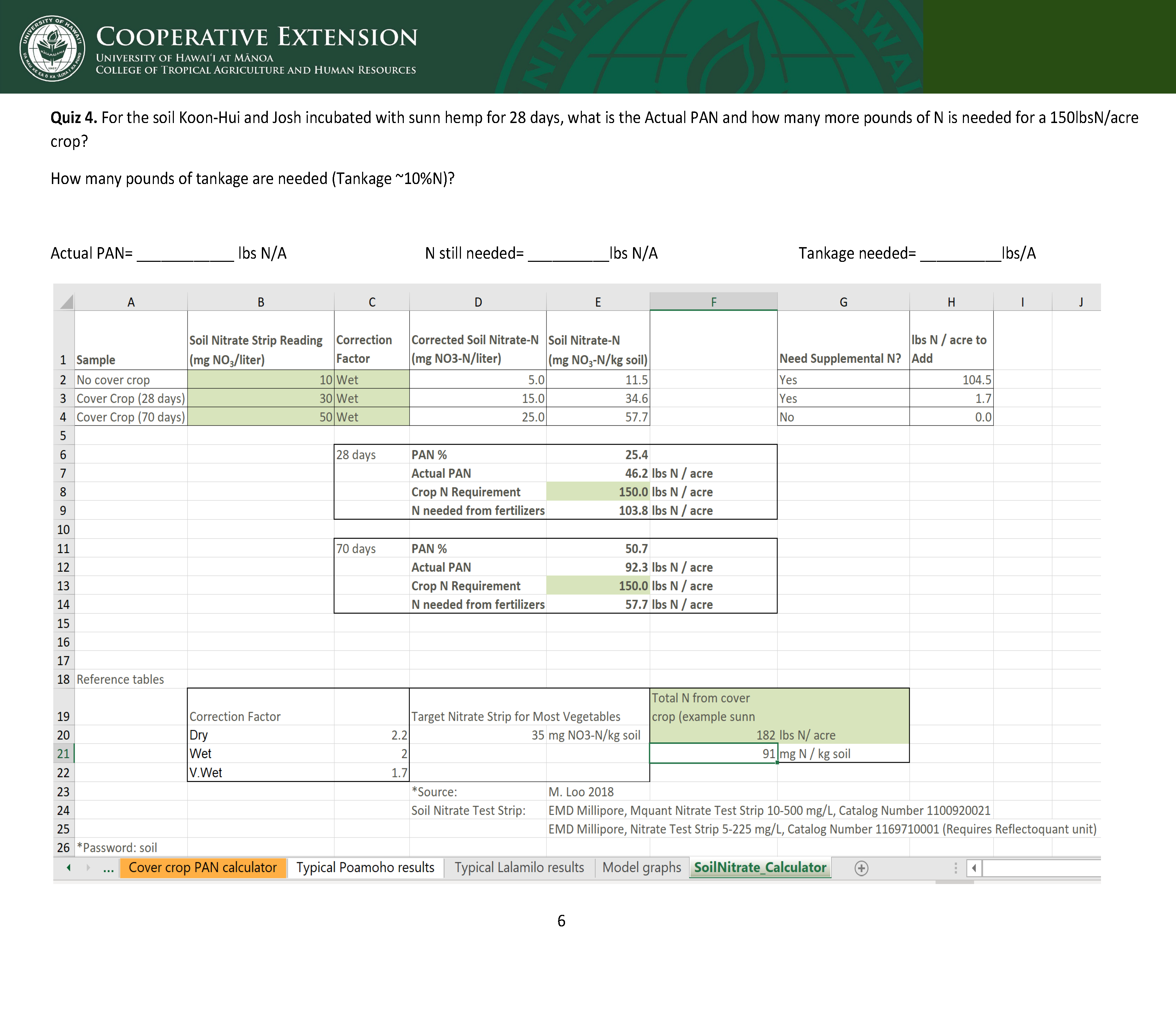Open the Cover crop PAN calculator sheet tab

203,868
